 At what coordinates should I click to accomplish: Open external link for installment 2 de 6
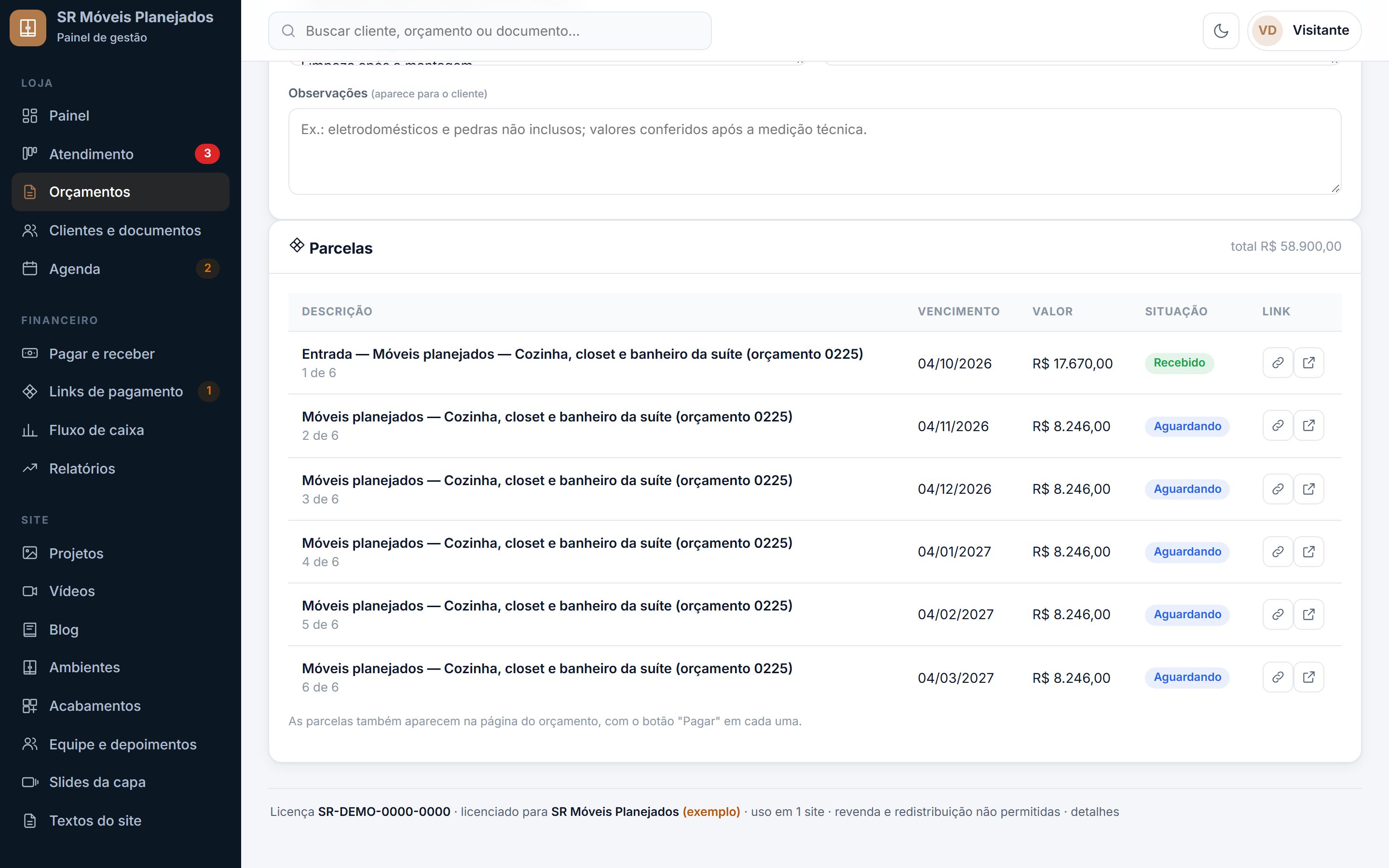[x=1308, y=425]
